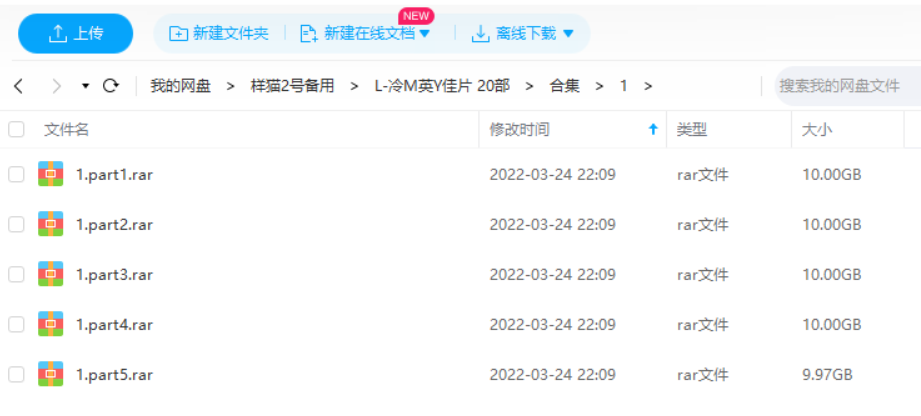Screen dimensions: 921x416
Task: Check the box for 1.part2.rar
Action: [x=16, y=224]
